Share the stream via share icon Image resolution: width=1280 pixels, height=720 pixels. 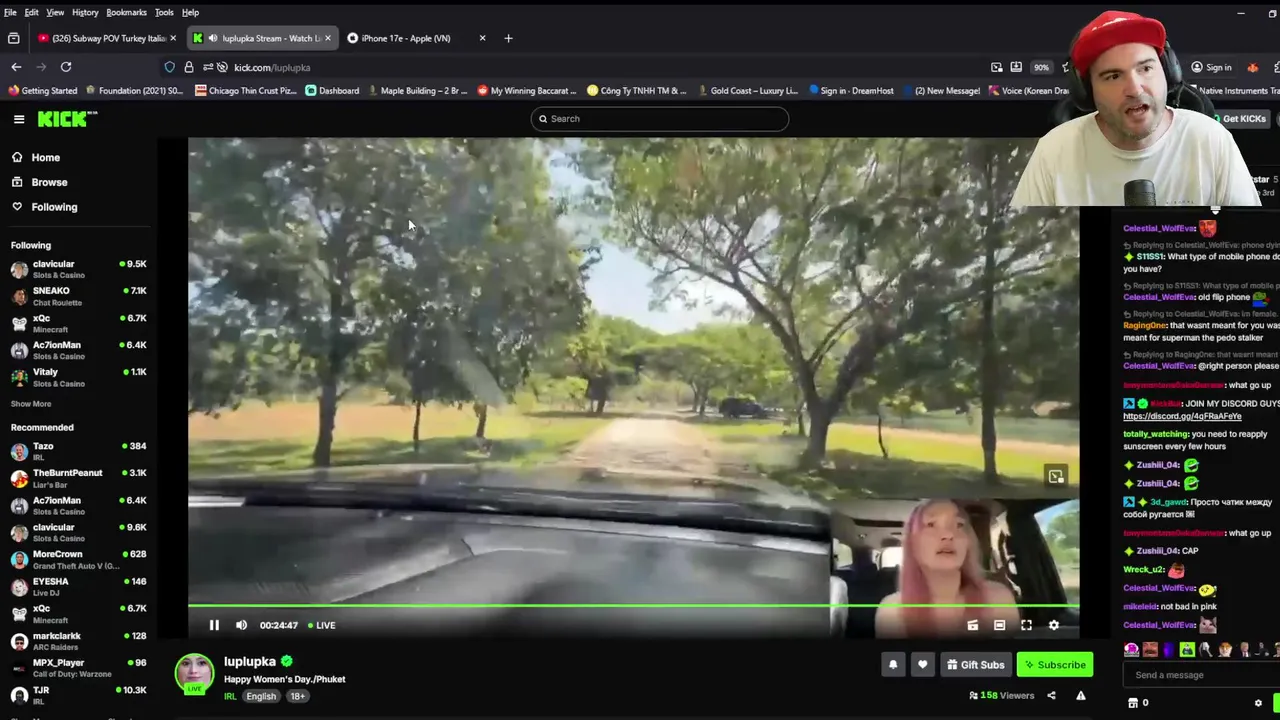(x=1051, y=695)
